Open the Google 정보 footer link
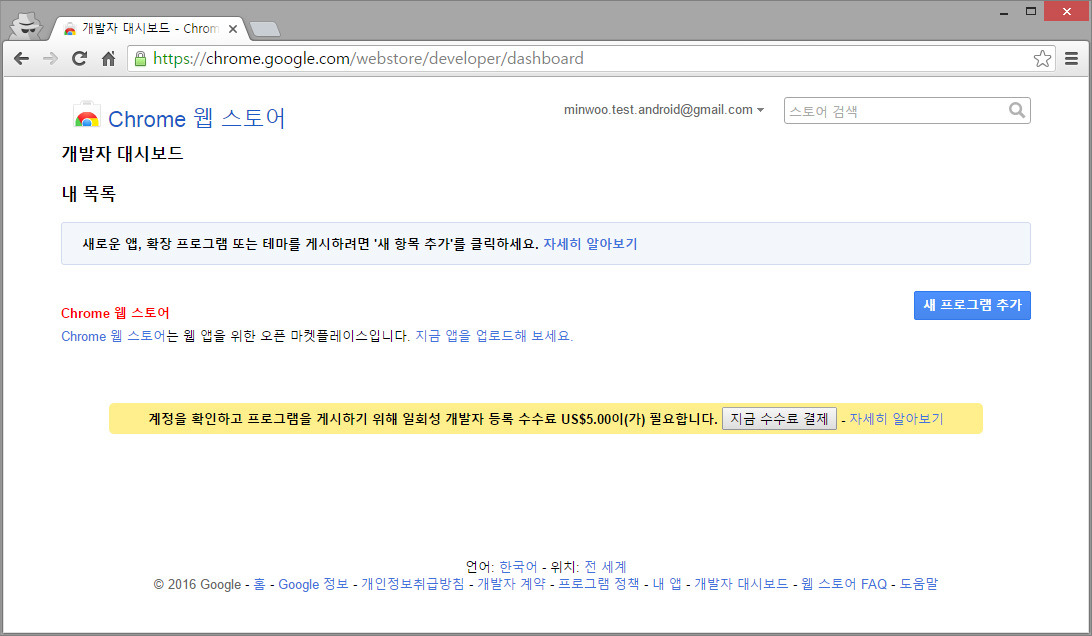 point(313,584)
